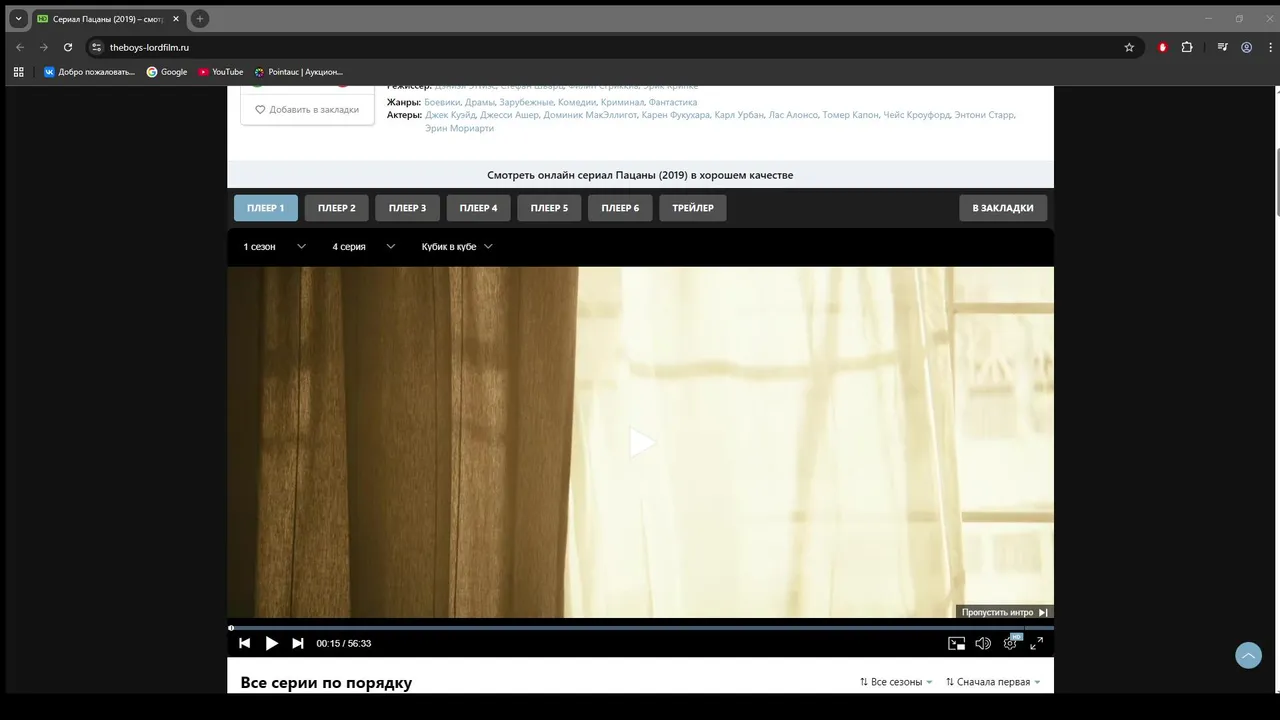Switch to ПЛЕЕР 3 tab
The height and width of the screenshot is (720, 1280).
(408, 208)
